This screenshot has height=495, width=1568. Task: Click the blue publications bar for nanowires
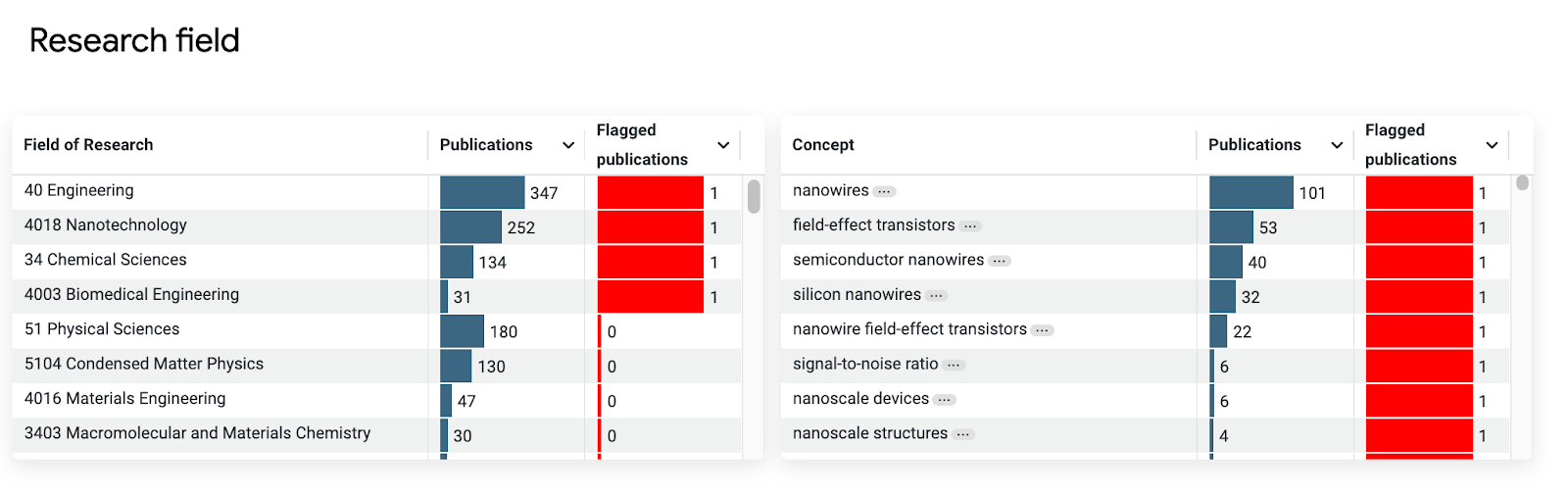coord(1251,192)
